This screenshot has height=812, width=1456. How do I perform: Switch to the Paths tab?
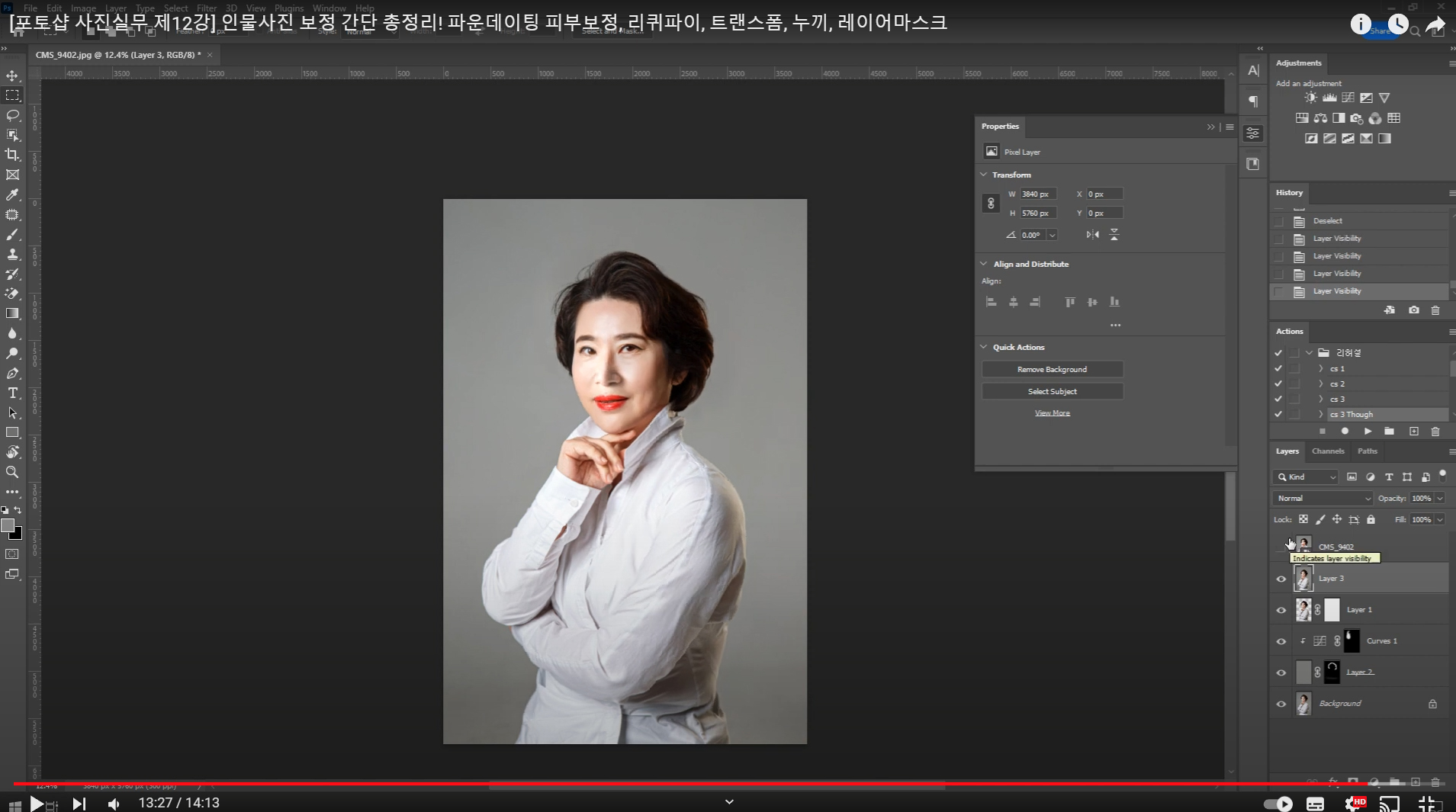coord(1368,451)
